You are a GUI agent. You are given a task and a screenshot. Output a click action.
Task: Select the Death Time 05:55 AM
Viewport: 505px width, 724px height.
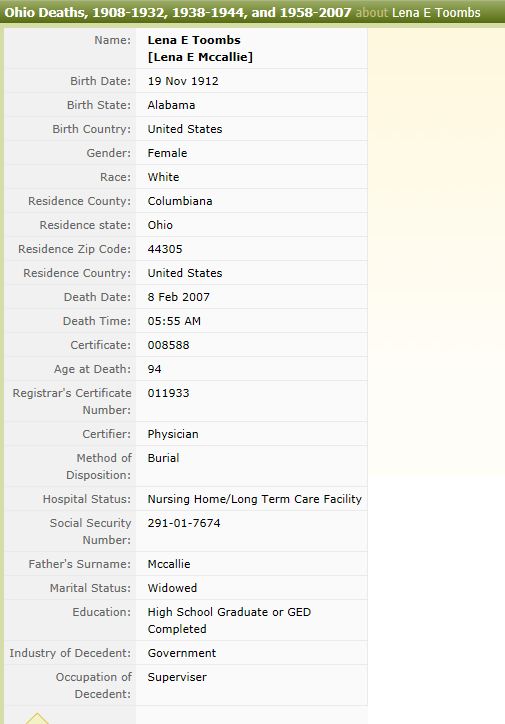174,321
